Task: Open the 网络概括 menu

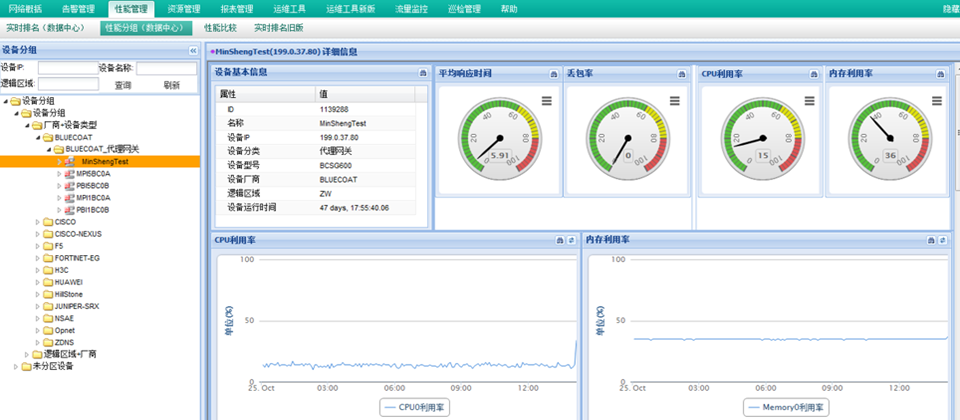Action: [25, 9]
